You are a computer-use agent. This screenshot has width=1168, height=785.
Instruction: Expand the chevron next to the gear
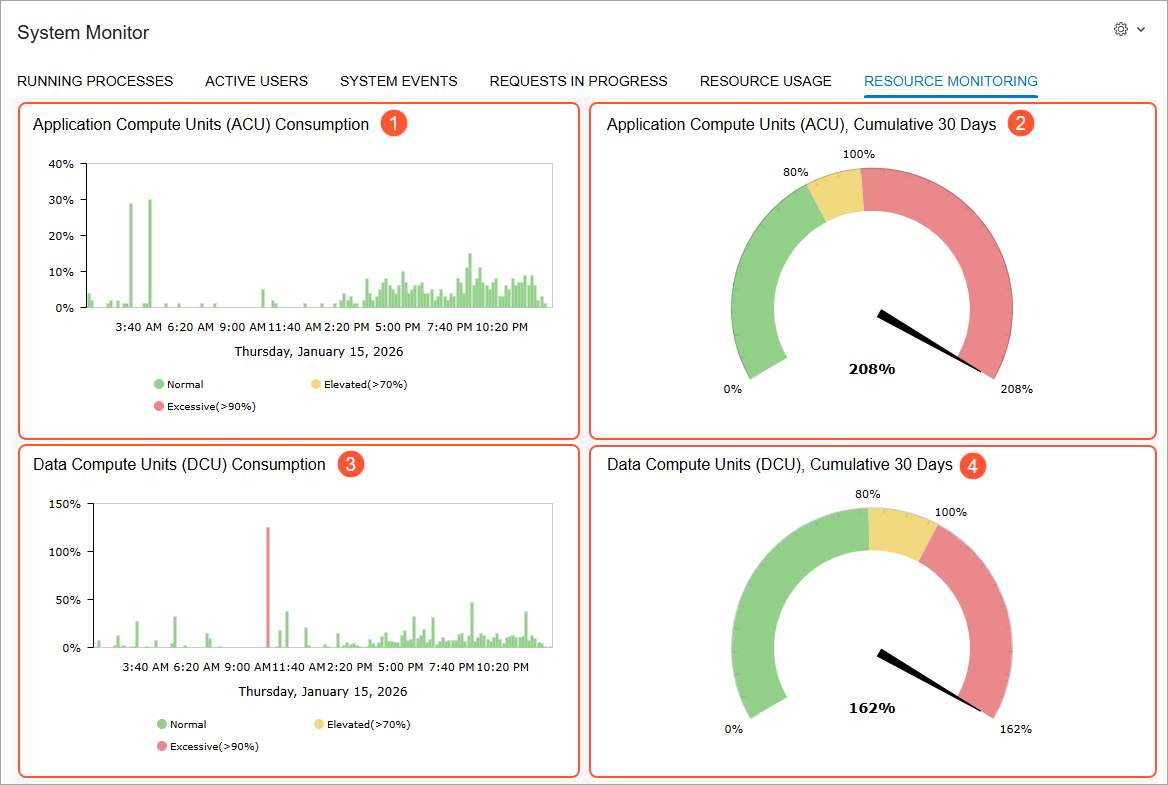[x=1140, y=30]
